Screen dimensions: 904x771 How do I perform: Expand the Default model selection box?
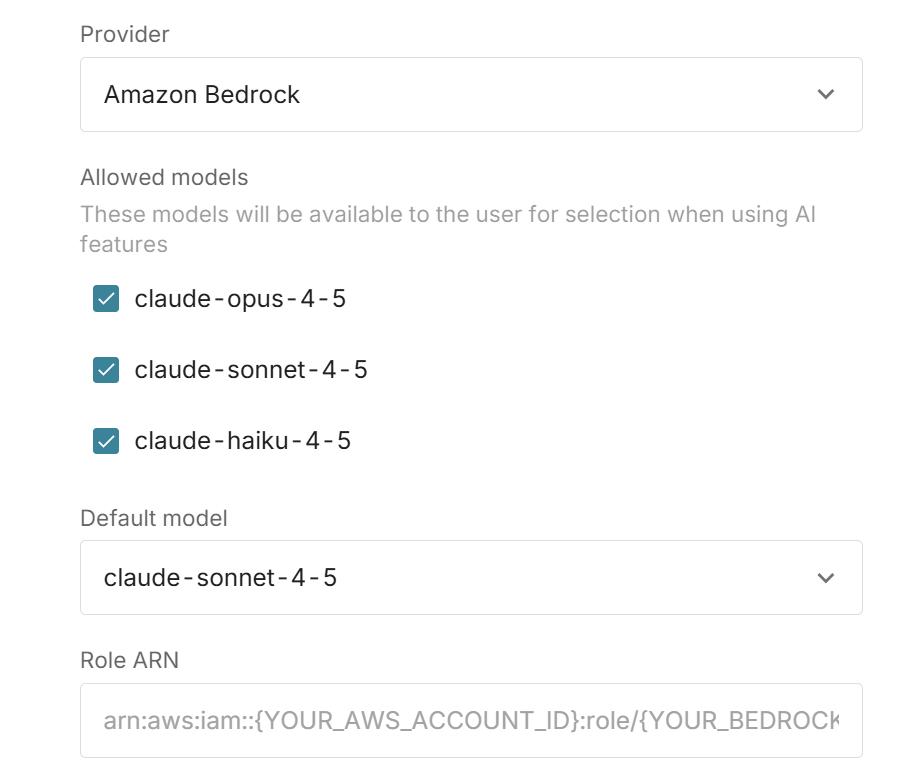[470, 578]
